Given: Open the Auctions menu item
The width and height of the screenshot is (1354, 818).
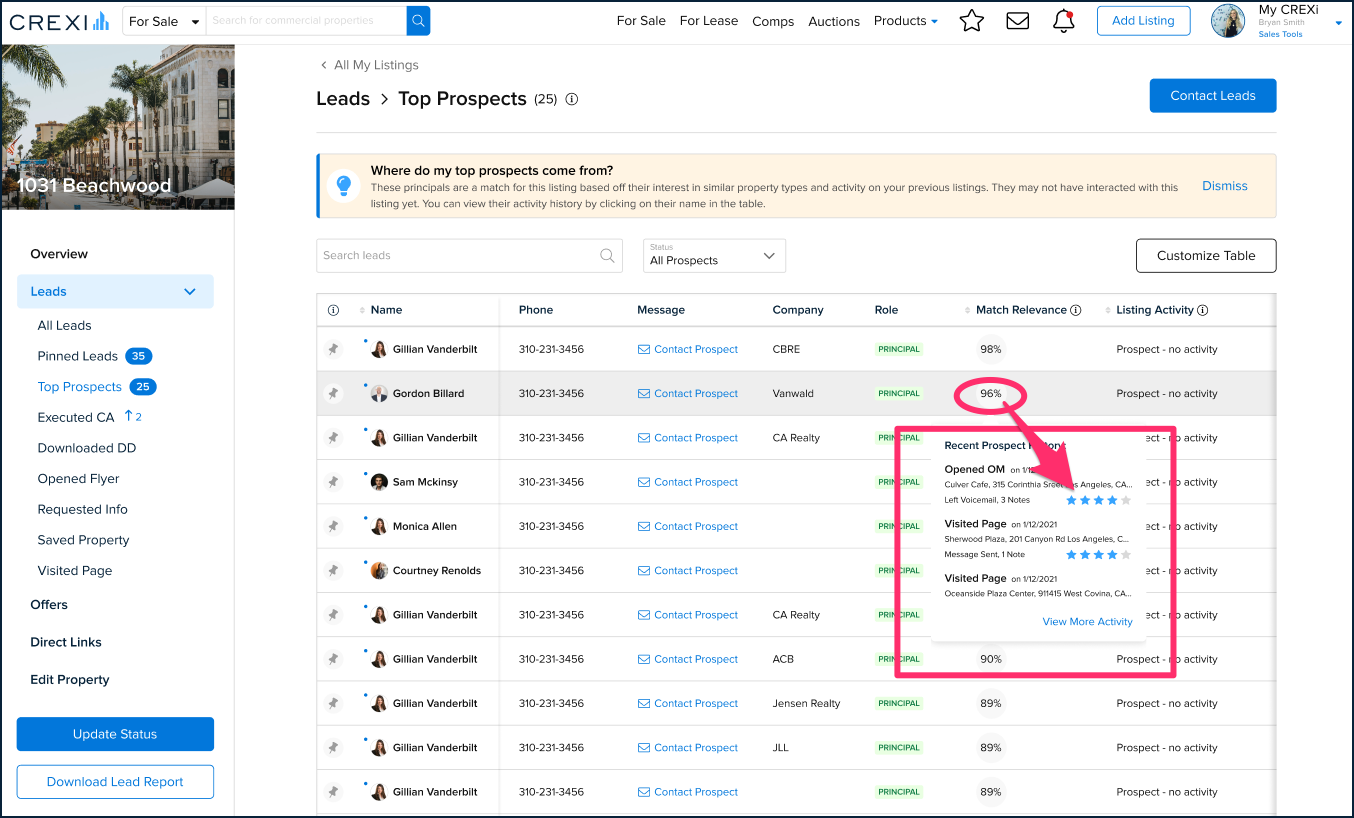Looking at the screenshot, I should [834, 20].
